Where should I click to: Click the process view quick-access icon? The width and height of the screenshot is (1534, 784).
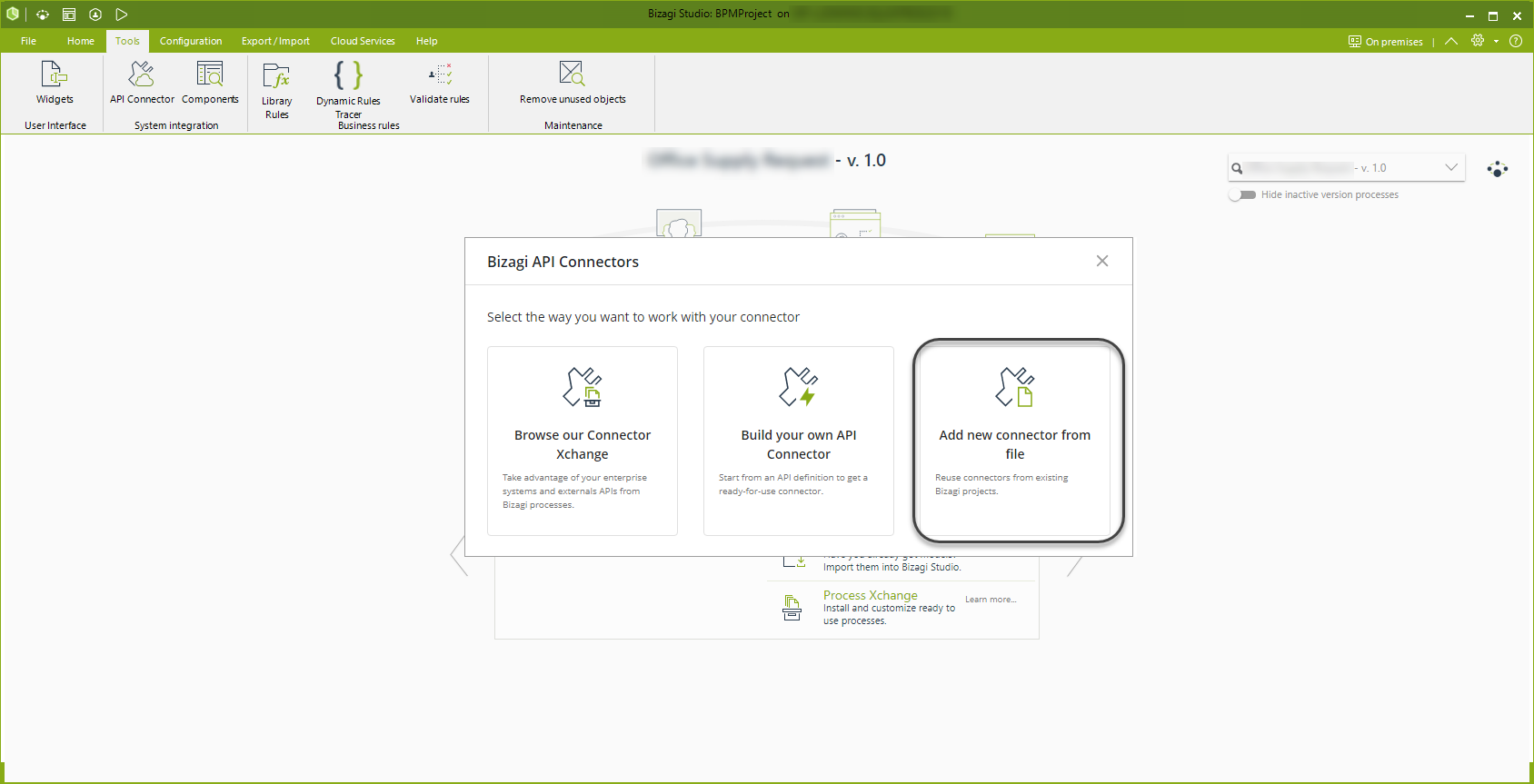click(x=43, y=15)
